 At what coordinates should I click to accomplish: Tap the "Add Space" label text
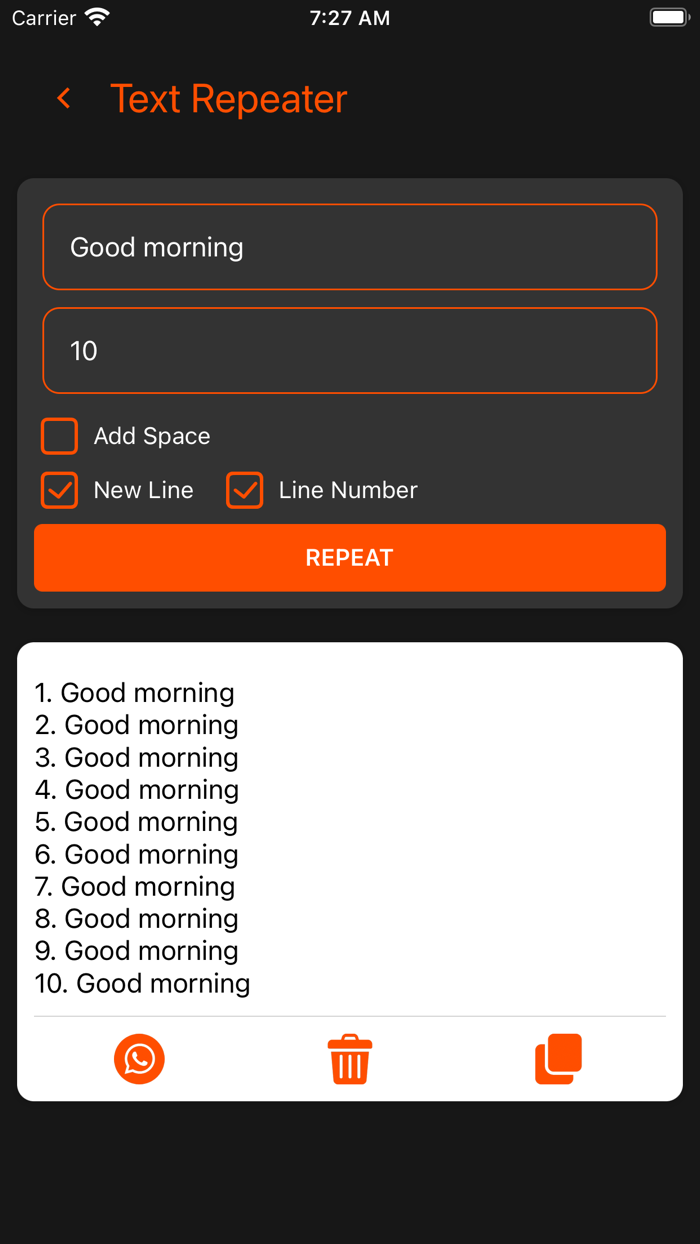[152, 436]
